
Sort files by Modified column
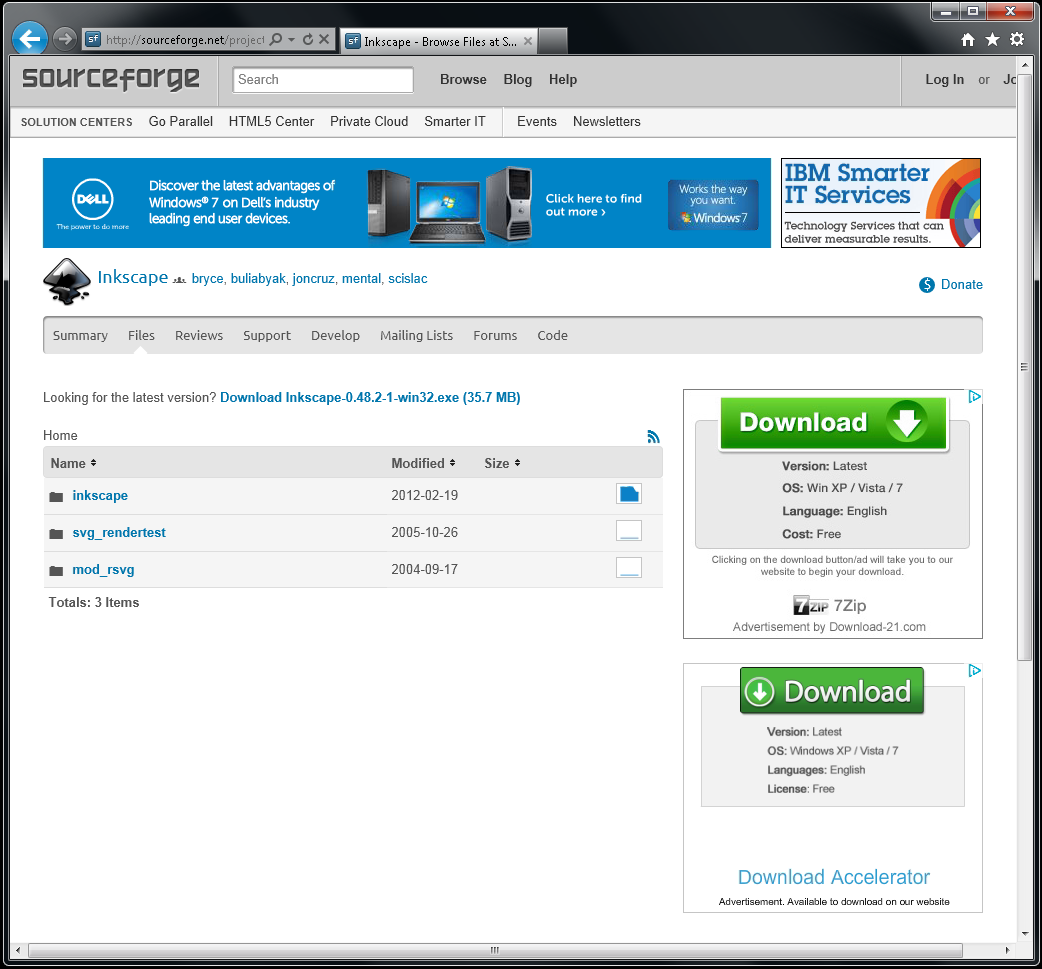(x=423, y=463)
